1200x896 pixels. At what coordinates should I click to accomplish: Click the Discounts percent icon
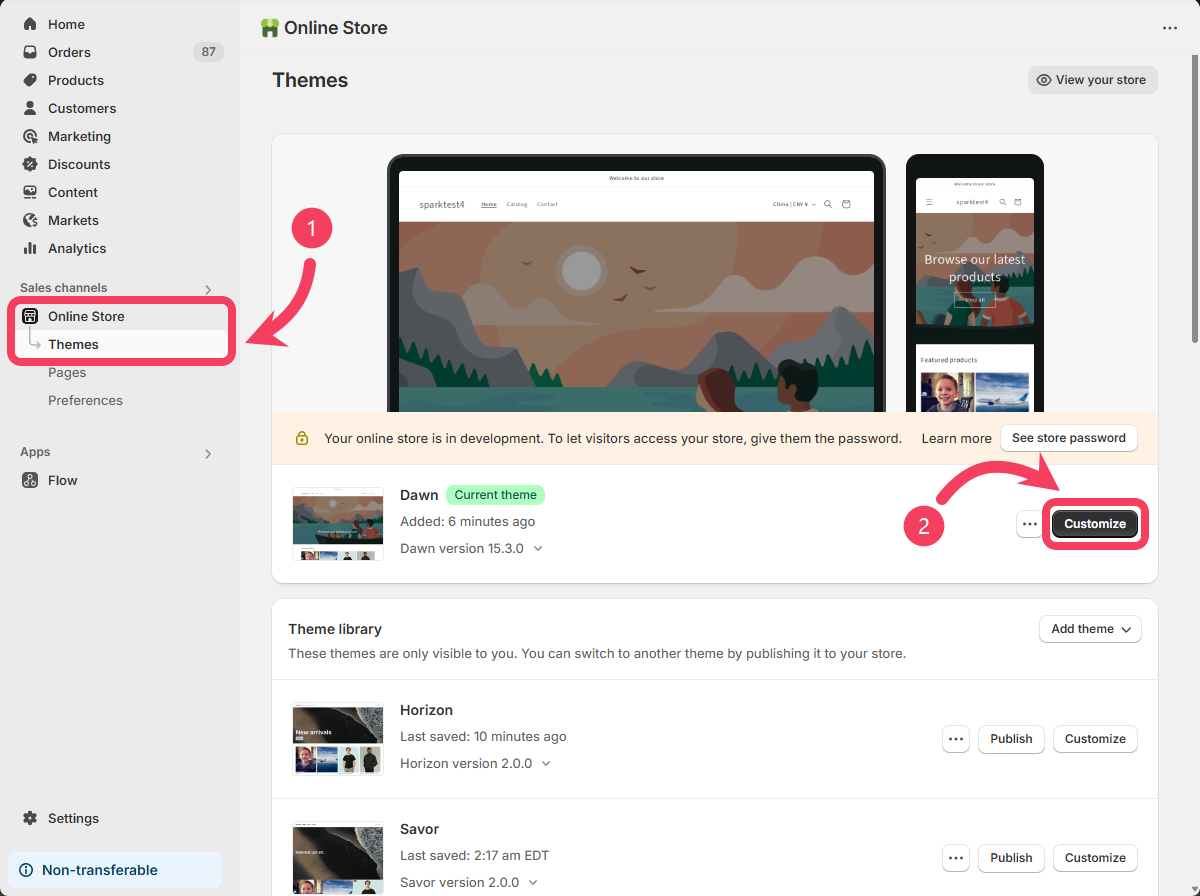pos(30,164)
